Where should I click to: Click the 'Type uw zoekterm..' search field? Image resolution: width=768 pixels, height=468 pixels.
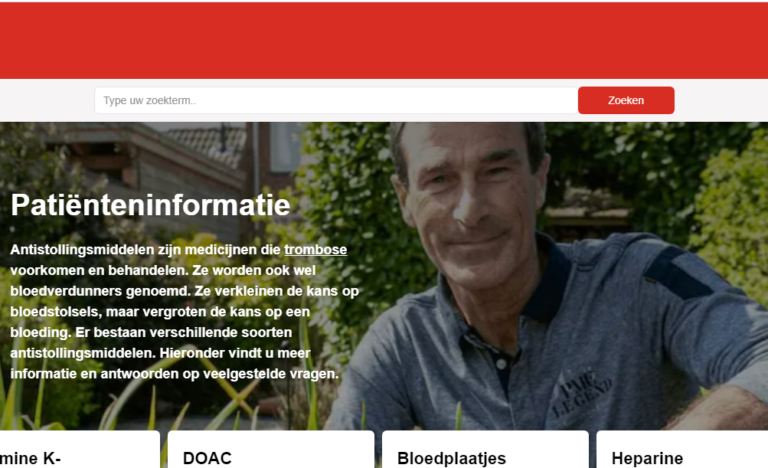click(336, 100)
